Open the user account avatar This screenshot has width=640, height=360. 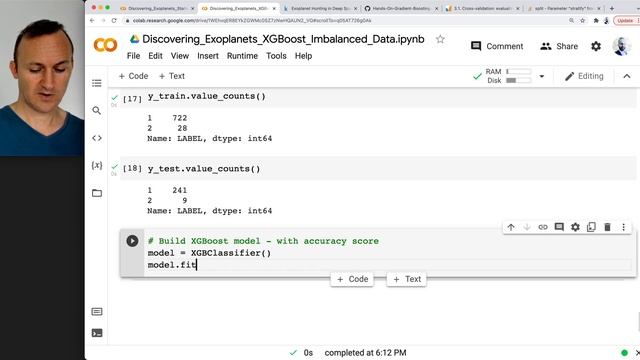[x=622, y=46]
